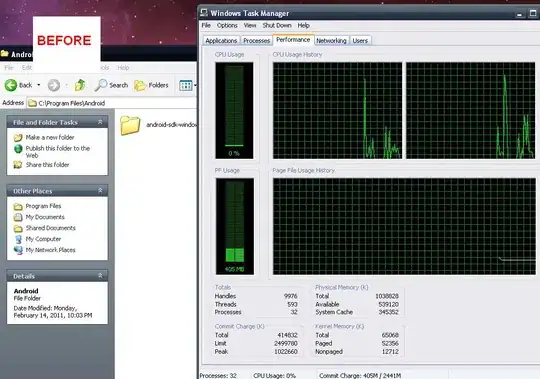Click the PF Usage meter gauge
The image size is (540, 379).
tap(235, 226)
